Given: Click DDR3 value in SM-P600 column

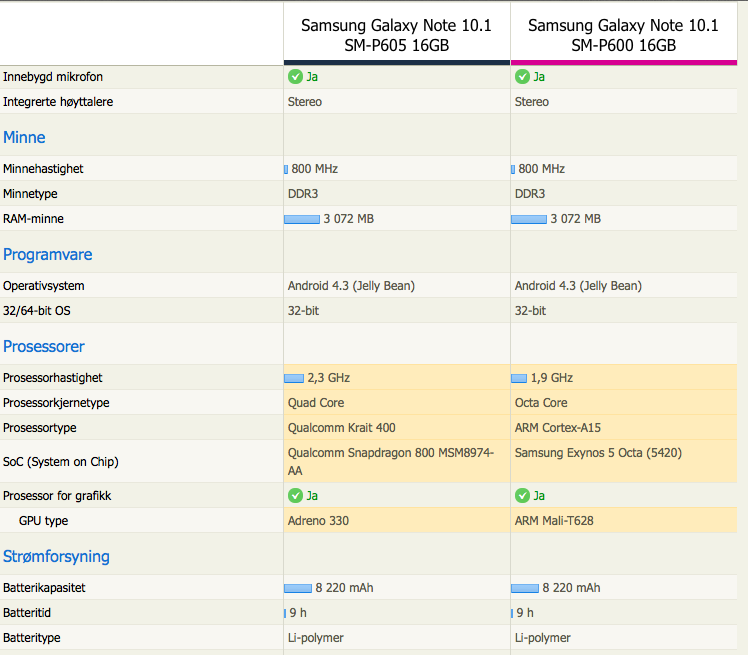Looking at the screenshot, I should [530, 194].
